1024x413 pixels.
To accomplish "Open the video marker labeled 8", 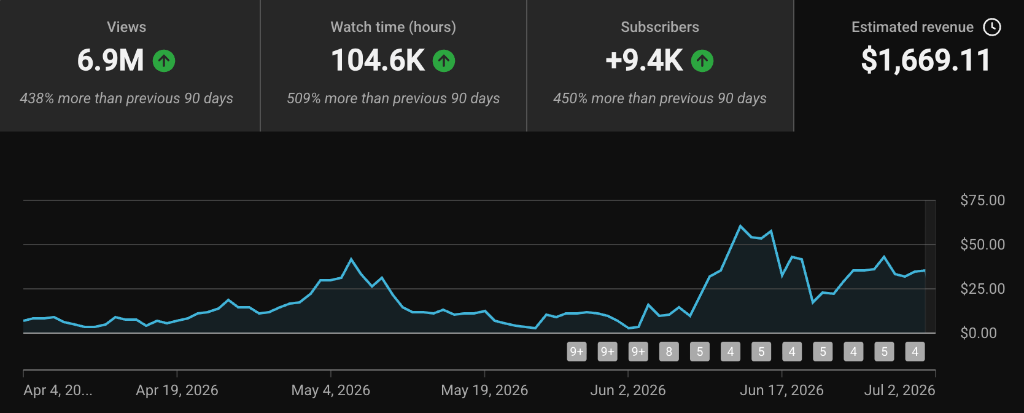I will 669,352.
